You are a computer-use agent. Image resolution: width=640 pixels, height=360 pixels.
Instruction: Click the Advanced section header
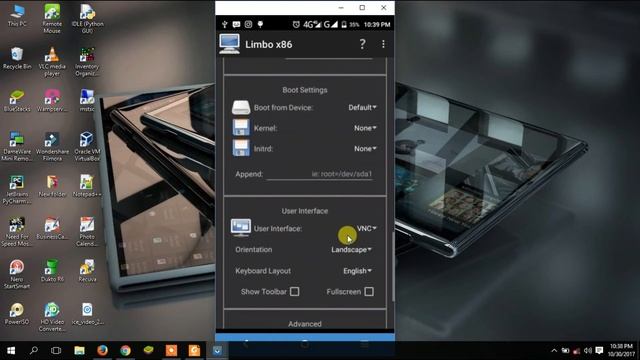305,324
